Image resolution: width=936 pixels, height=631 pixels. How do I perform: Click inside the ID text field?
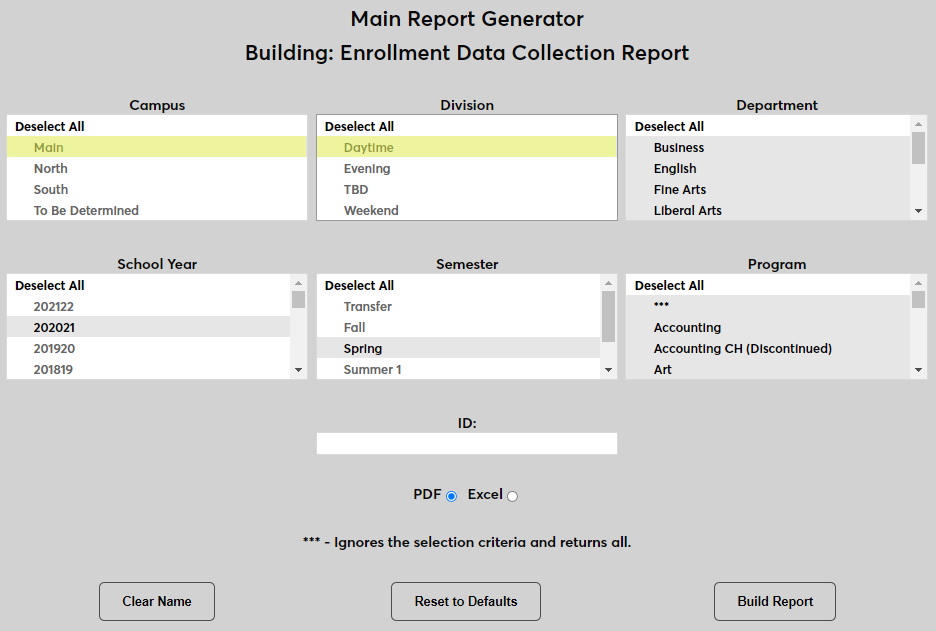[466, 443]
